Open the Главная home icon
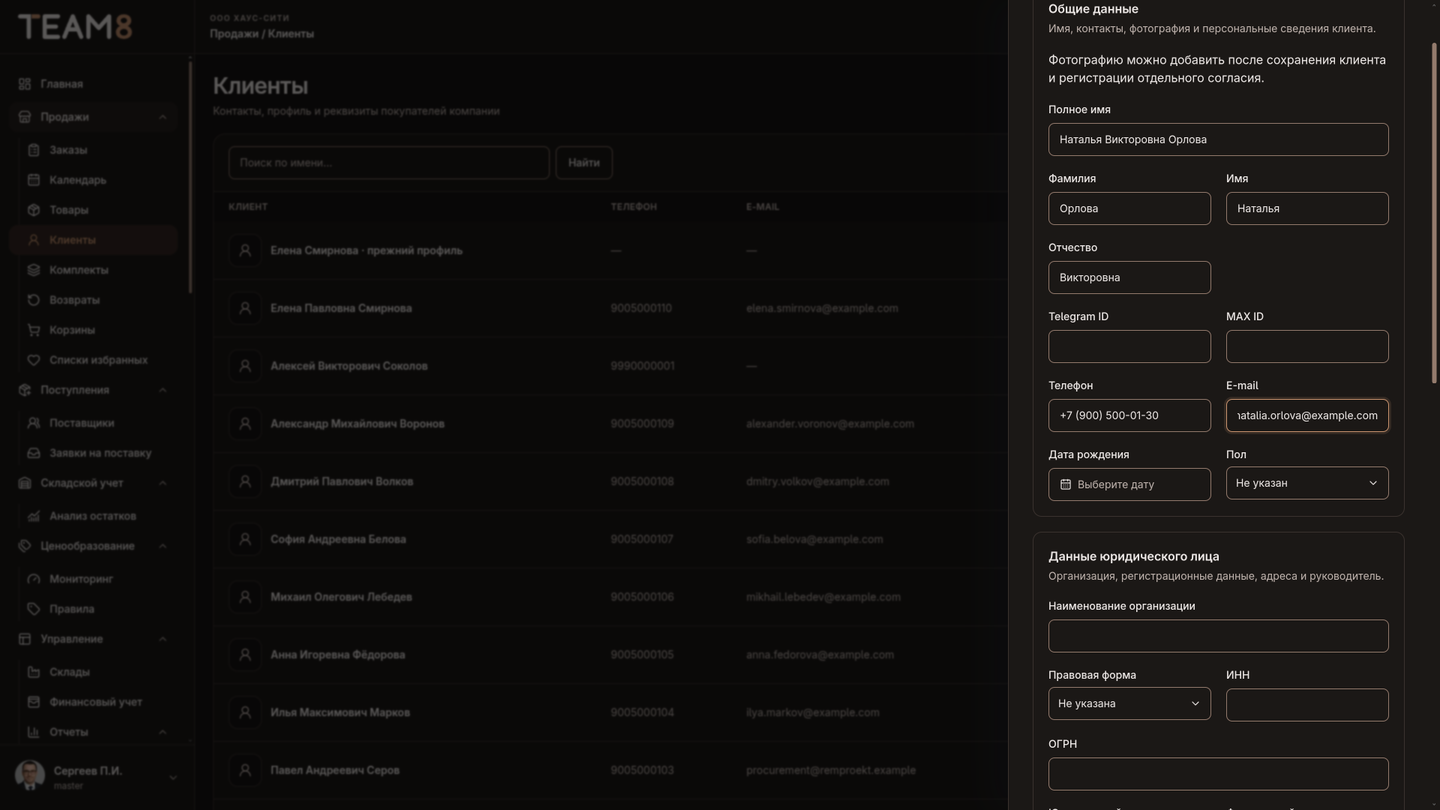The image size is (1440, 810). click(25, 84)
